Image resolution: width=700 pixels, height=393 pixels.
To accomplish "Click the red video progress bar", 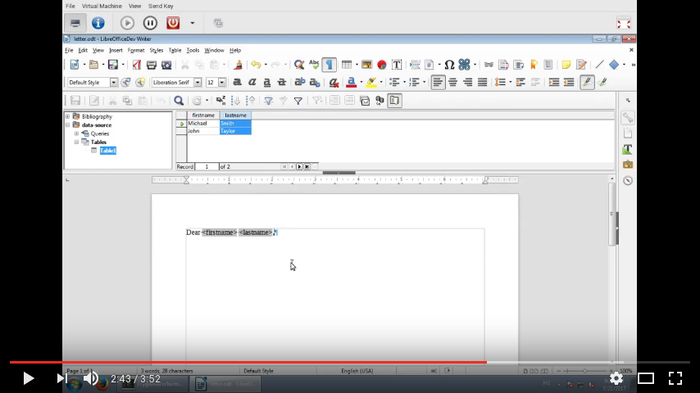I will tap(248, 362).
